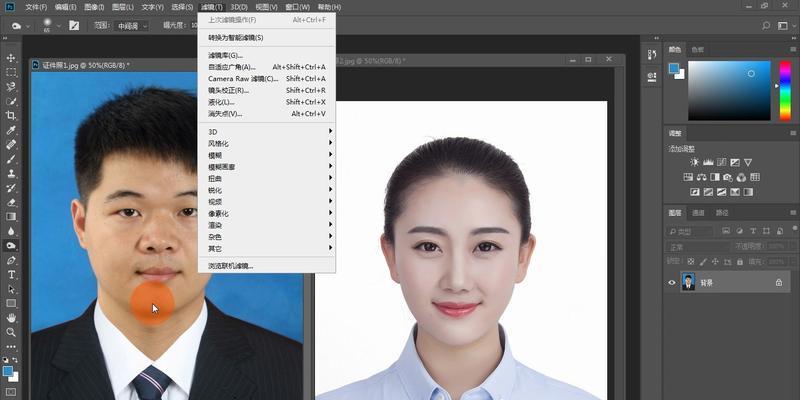This screenshot has width=800, height=400.
Task: Click the foreground color swatch in toolbox
Action: (x=8, y=371)
